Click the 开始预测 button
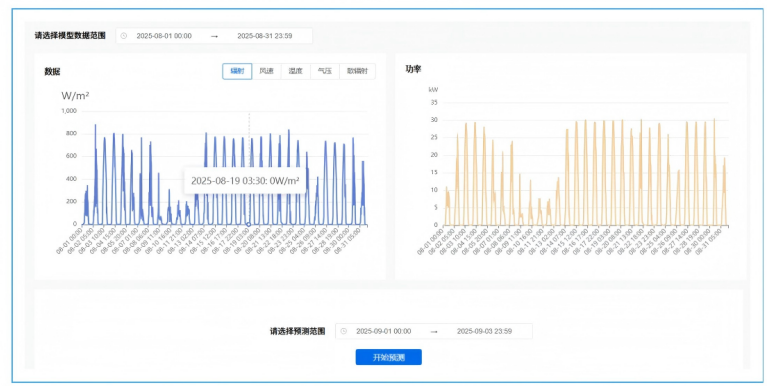 (388, 357)
